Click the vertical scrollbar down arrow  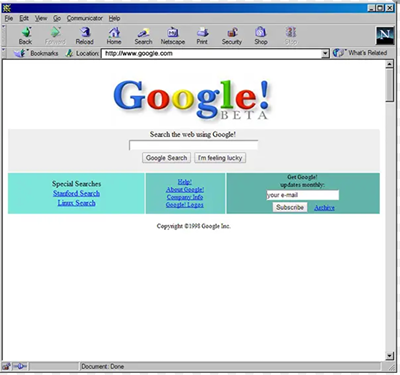pos(390,356)
